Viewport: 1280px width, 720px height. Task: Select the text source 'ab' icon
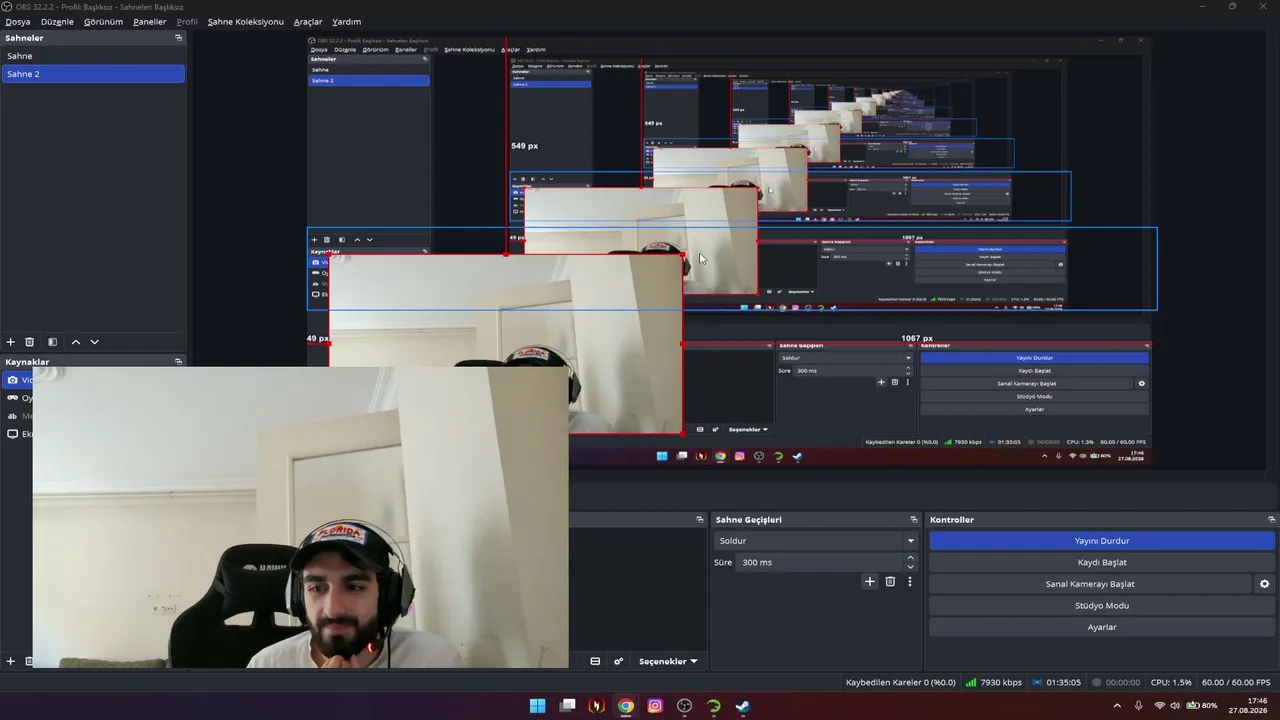[x=12, y=416]
